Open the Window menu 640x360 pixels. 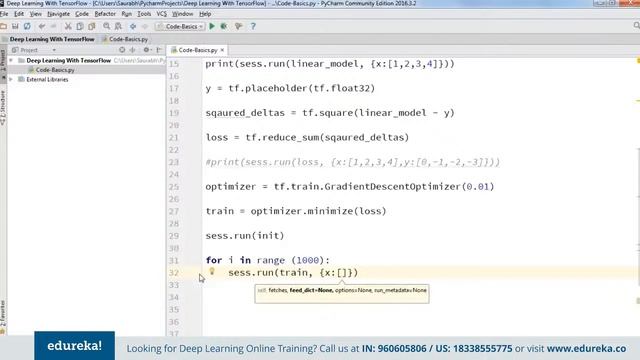point(182,14)
